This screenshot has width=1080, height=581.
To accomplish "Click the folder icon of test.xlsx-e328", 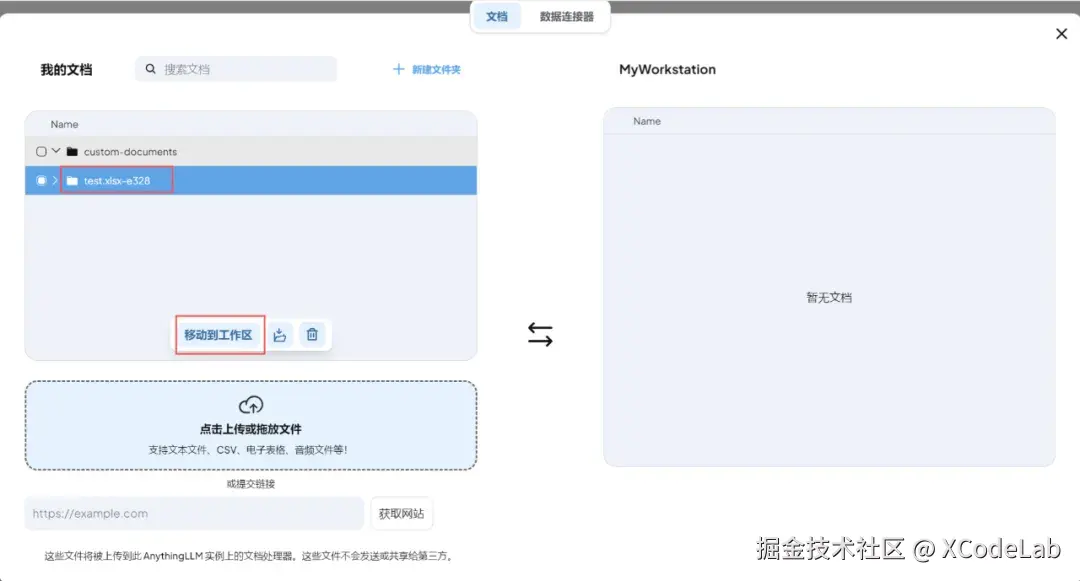I will [71, 180].
